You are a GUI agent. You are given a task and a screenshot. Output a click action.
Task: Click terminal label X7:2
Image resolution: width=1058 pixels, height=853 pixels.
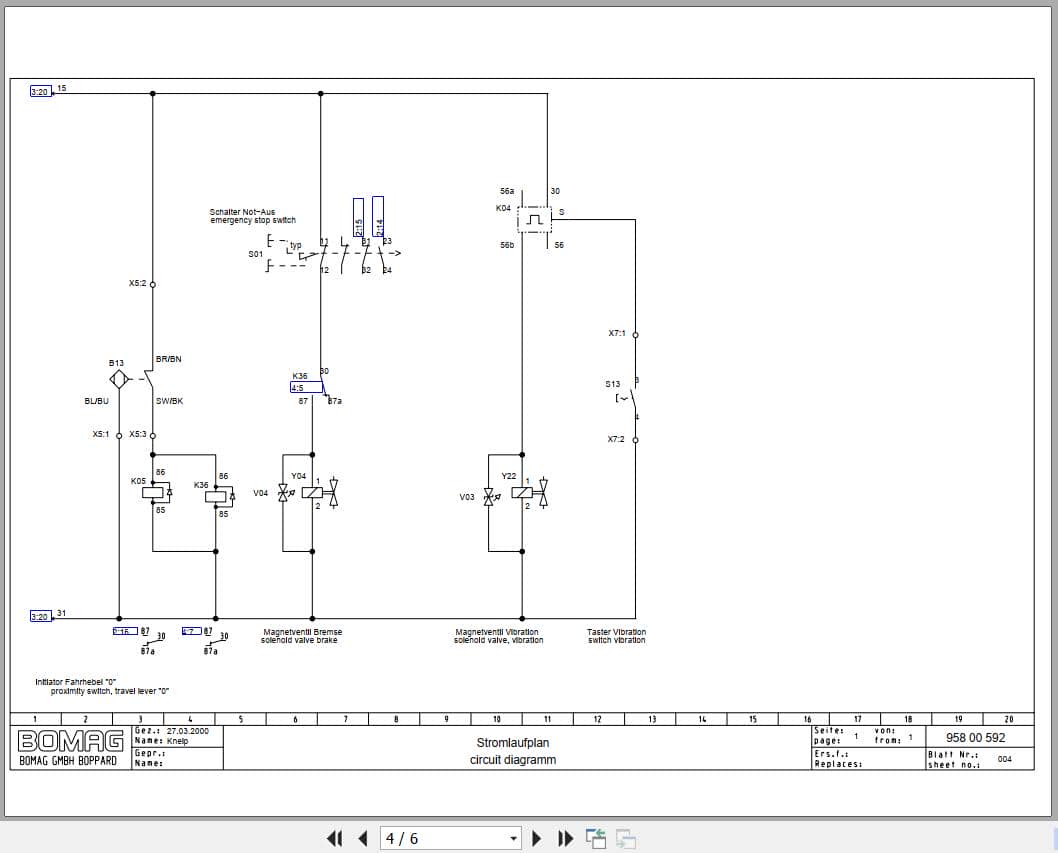pos(616,439)
